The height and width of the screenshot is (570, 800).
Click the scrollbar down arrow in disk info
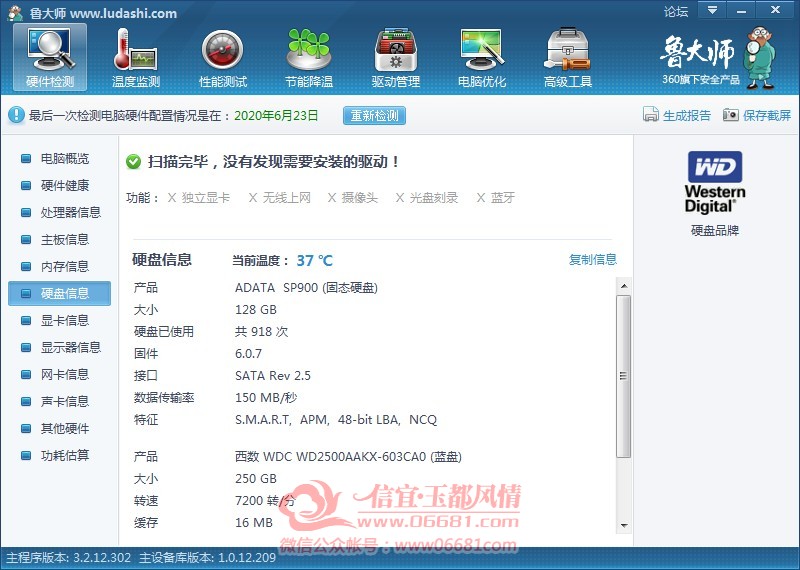point(624,526)
